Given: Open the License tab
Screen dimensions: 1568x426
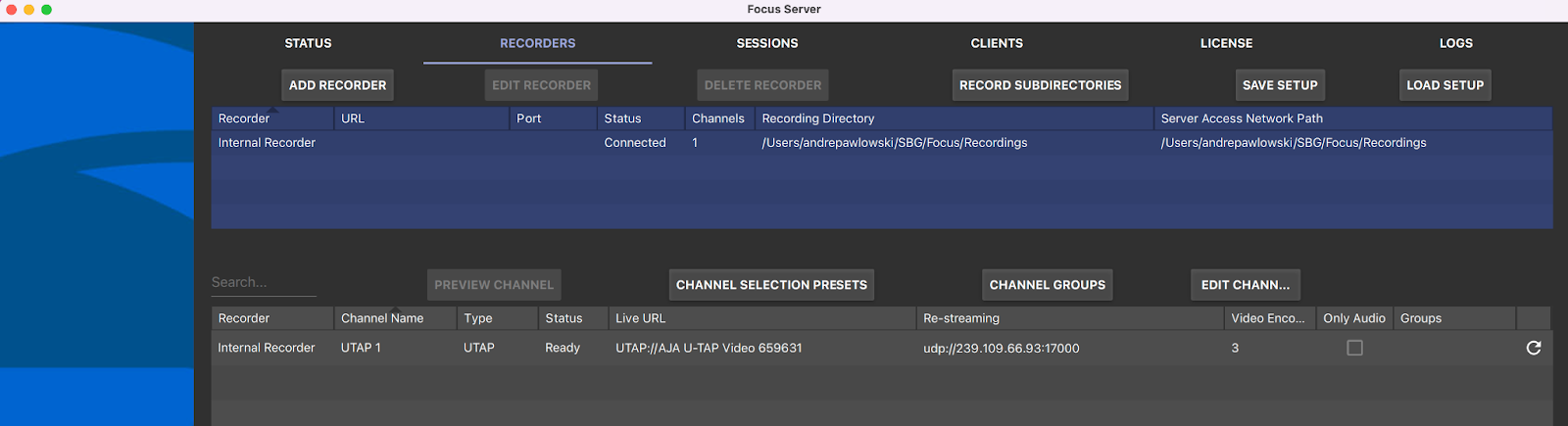Looking at the screenshot, I should pos(1226,43).
